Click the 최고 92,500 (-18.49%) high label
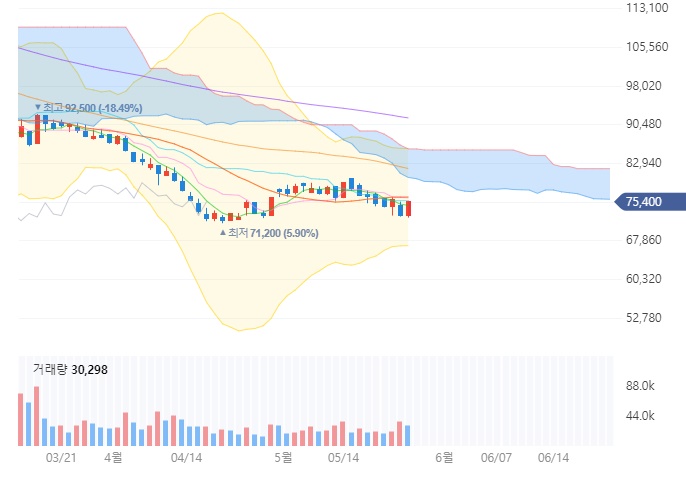Screen dimensions: 686x487 coord(88,108)
